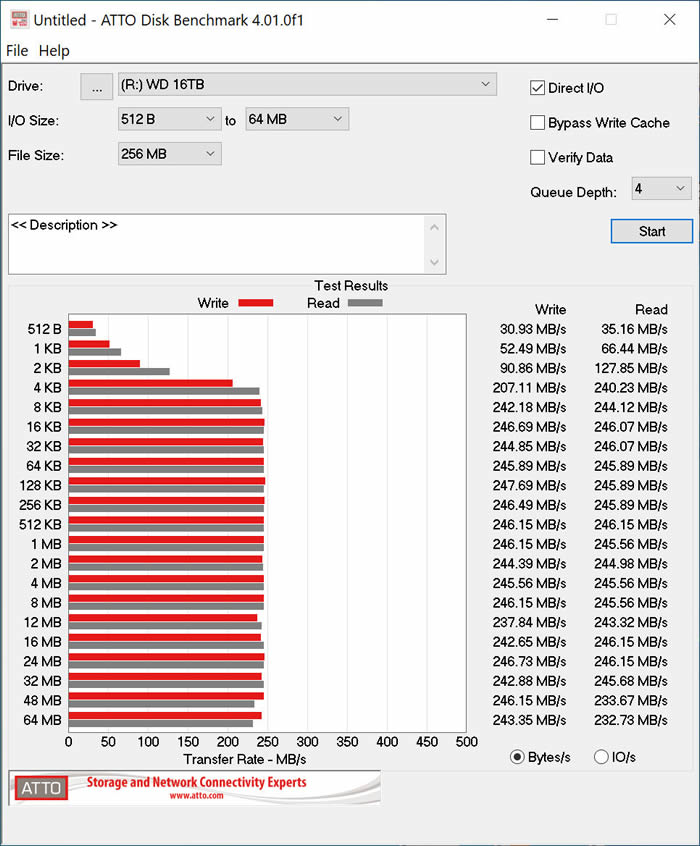This screenshot has width=700, height=846.
Task: Click the ATTO app icon in title bar
Action: tap(19, 19)
